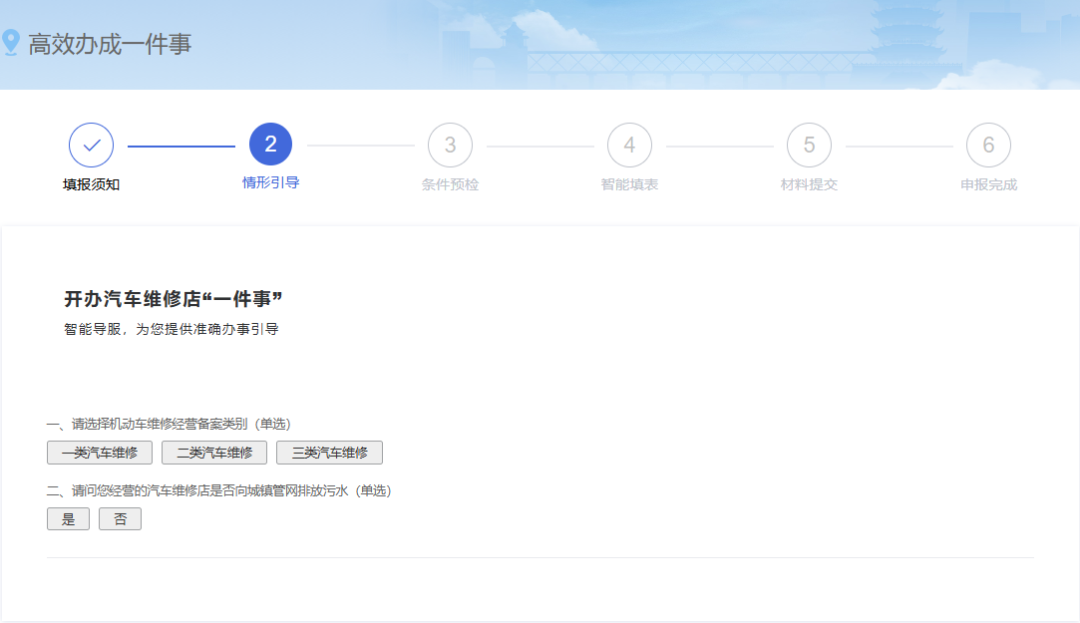Image resolution: width=1080 pixels, height=623 pixels.
Task: Click the step circle 3 for 条件预检
Action: 450,144
